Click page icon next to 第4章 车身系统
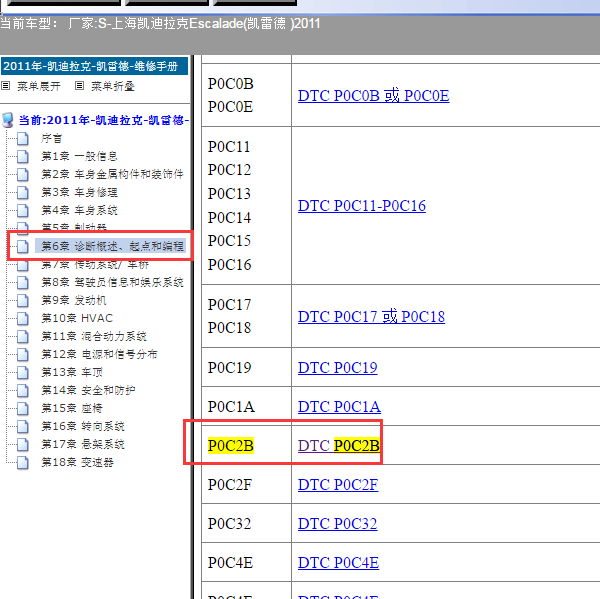 (x=23, y=210)
